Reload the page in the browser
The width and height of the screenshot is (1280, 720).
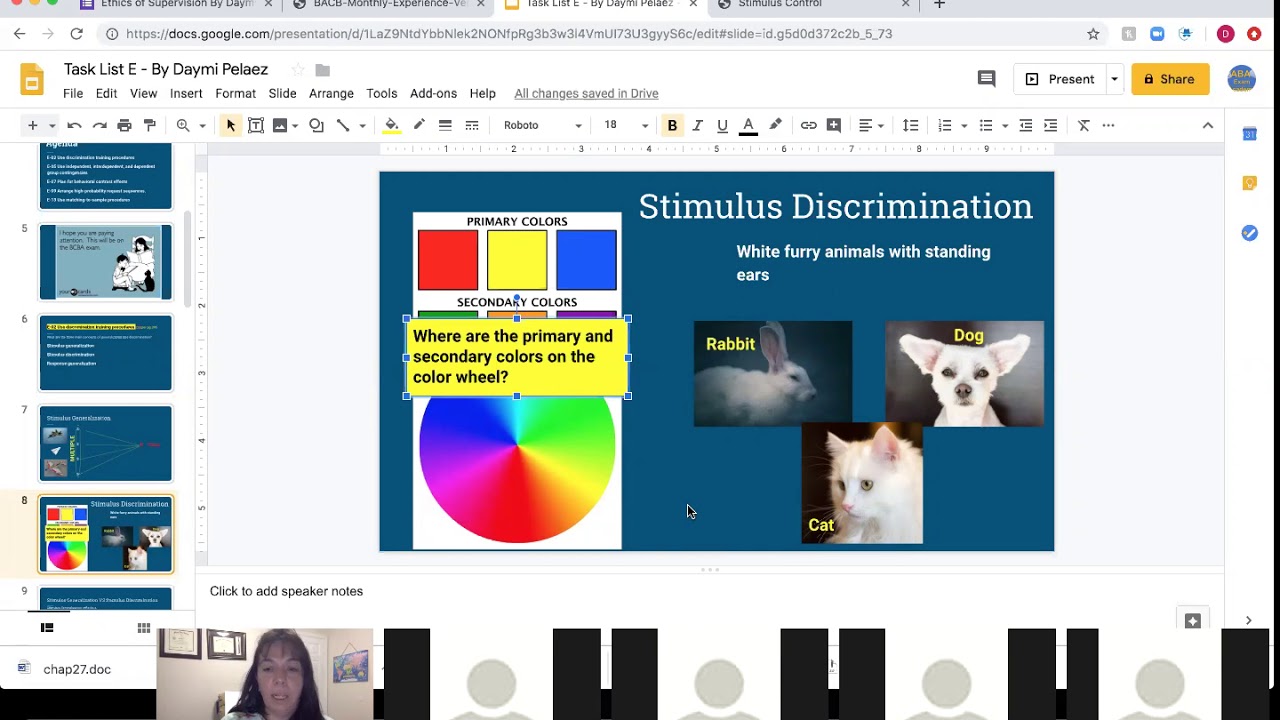click(x=76, y=34)
